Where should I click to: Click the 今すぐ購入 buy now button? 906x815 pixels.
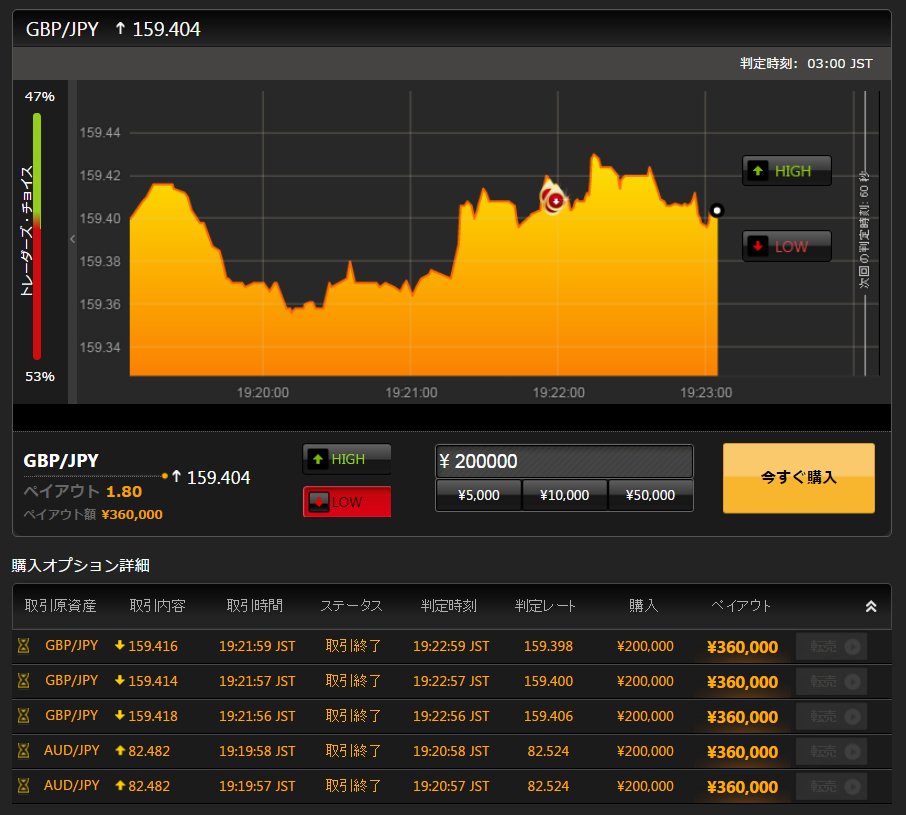pos(799,478)
